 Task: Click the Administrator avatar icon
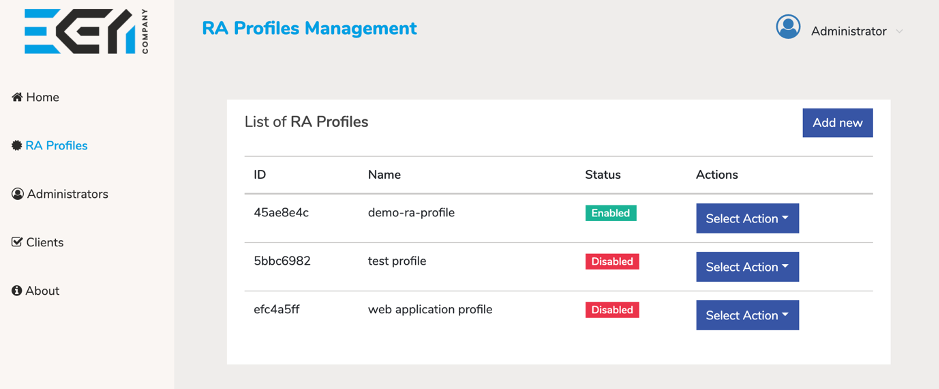tap(788, 27)
